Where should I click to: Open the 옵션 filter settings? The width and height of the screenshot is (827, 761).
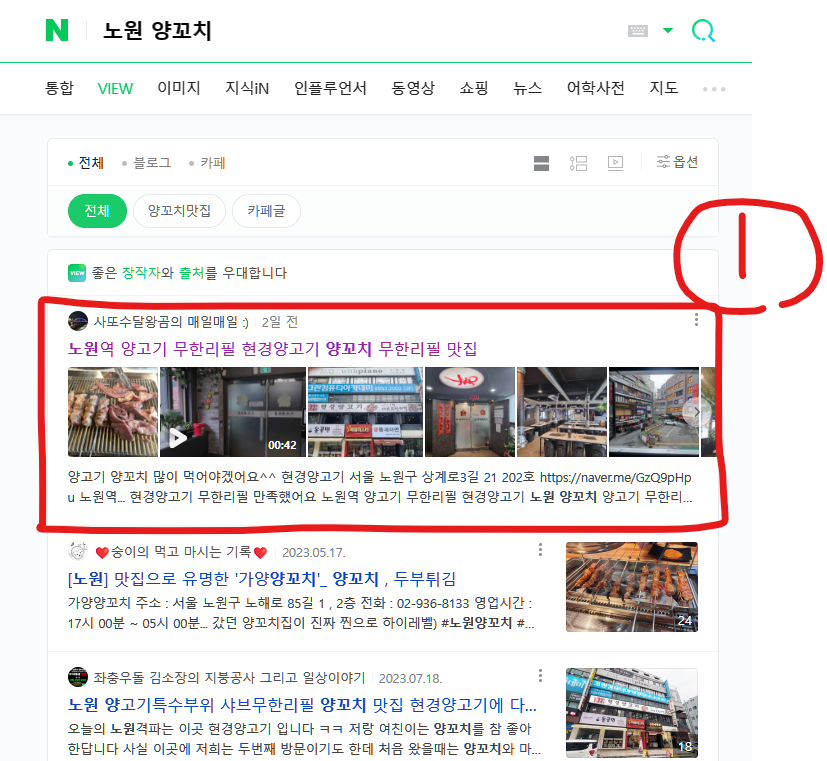pos(677,162)
